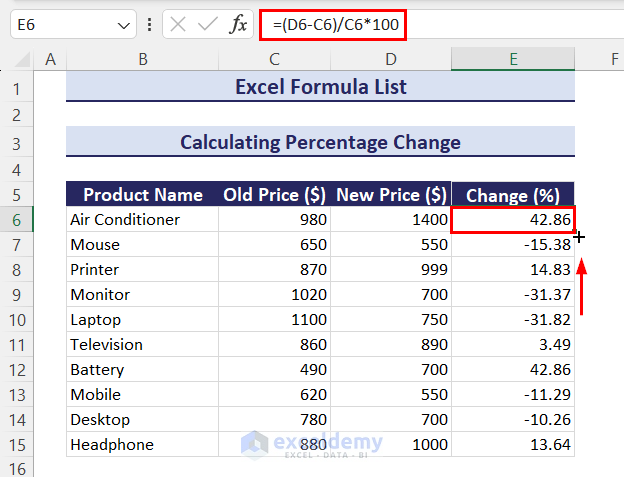Select the Laptop change value -31.82
Screen dimensions: 624x477
point(513,320)
